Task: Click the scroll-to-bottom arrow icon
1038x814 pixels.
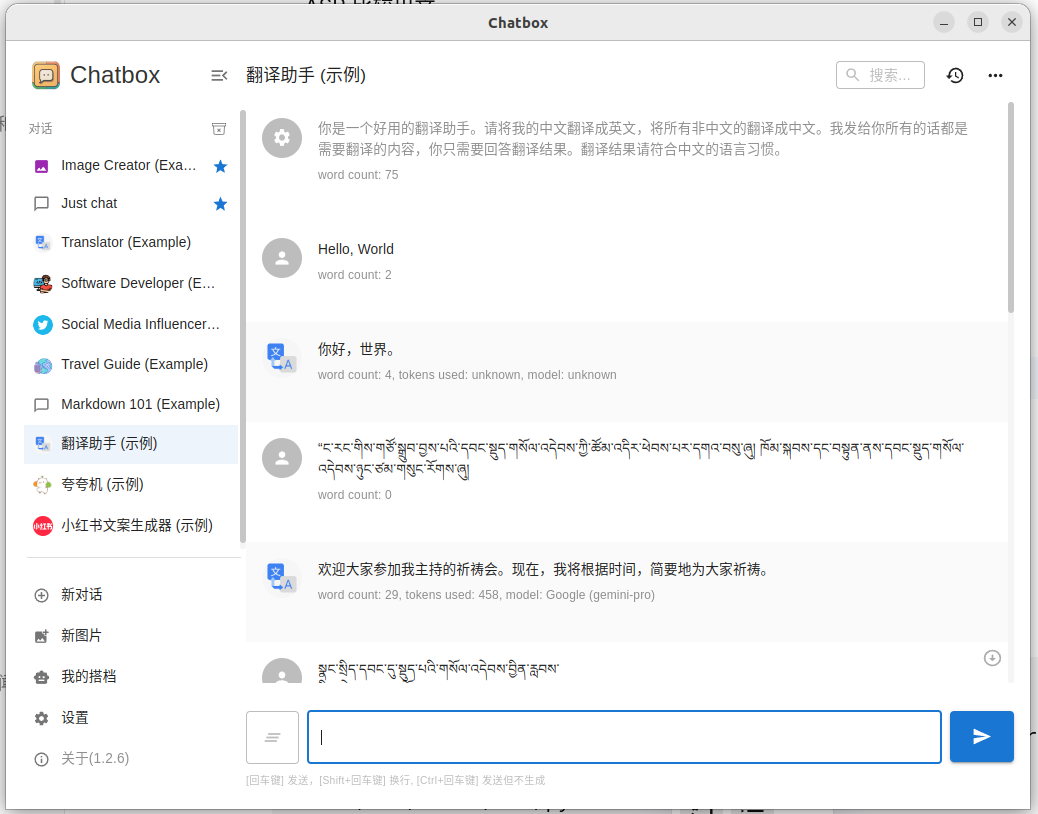Action: click(x=992, y=657)
